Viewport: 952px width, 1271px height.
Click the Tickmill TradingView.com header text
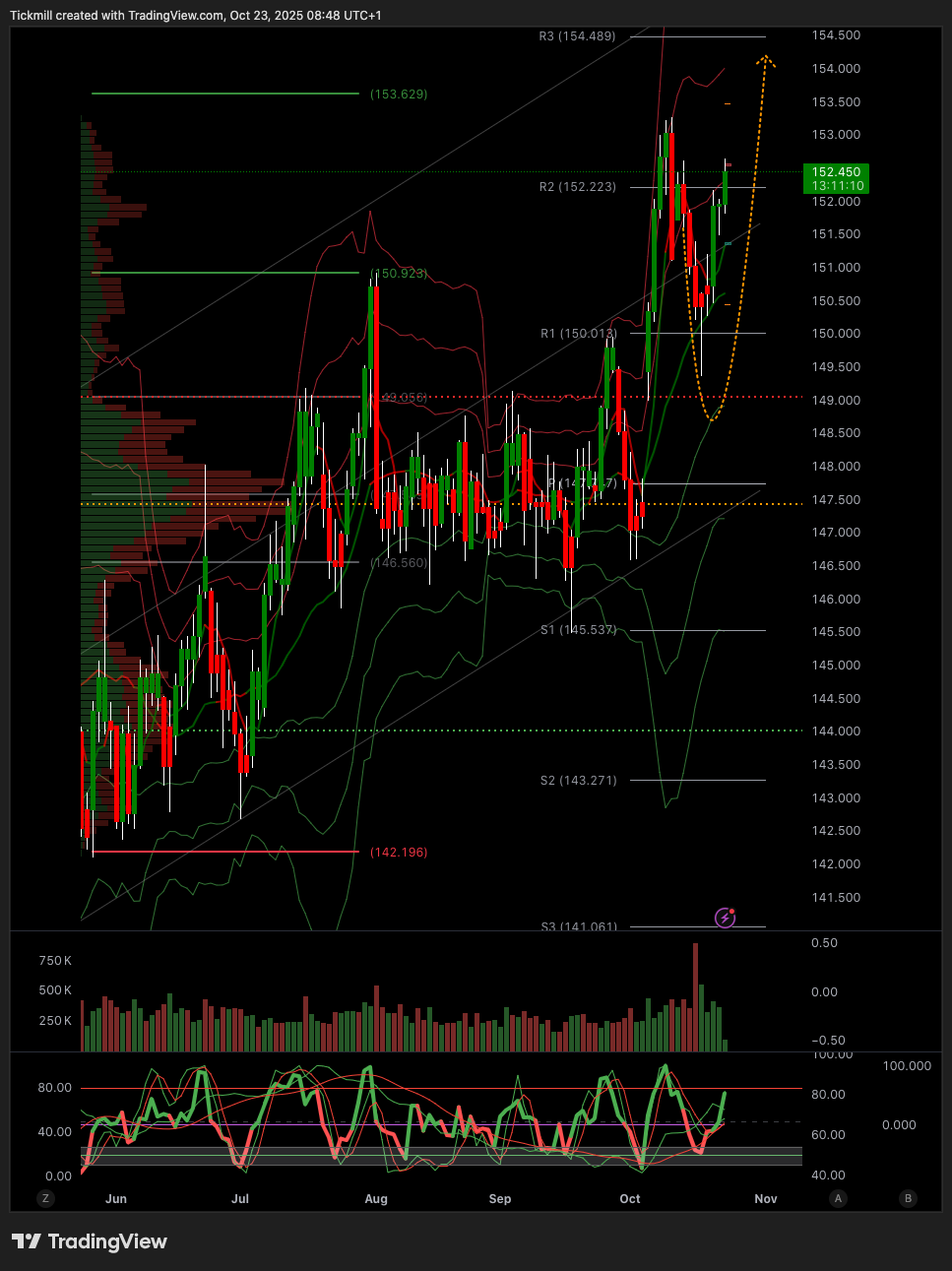(195, 16)
